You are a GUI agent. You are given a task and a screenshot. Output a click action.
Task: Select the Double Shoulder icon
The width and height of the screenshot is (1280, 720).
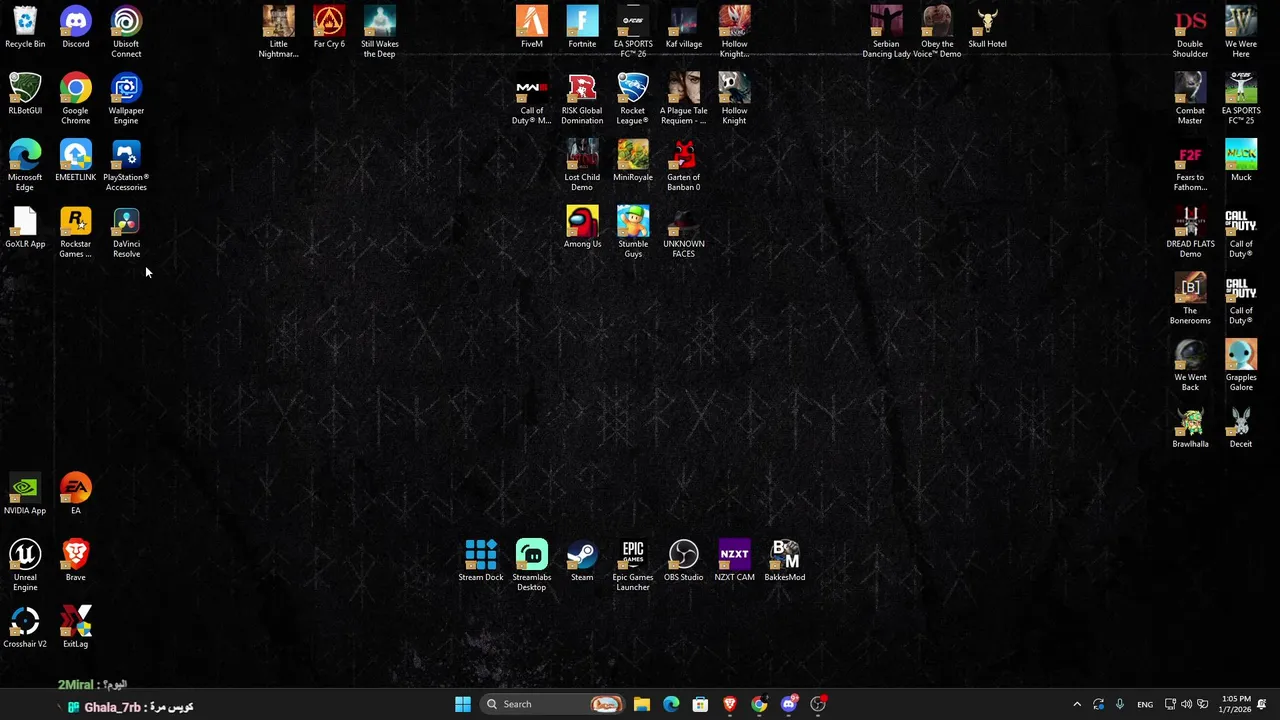pos(1190,32)
